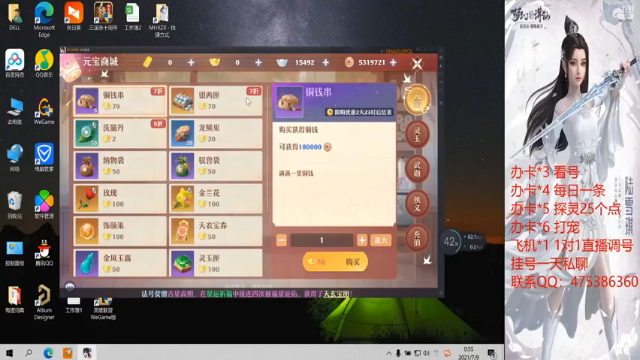Switch to the 武勋 shop tab

pyautogui.click(x=417, y=169)
